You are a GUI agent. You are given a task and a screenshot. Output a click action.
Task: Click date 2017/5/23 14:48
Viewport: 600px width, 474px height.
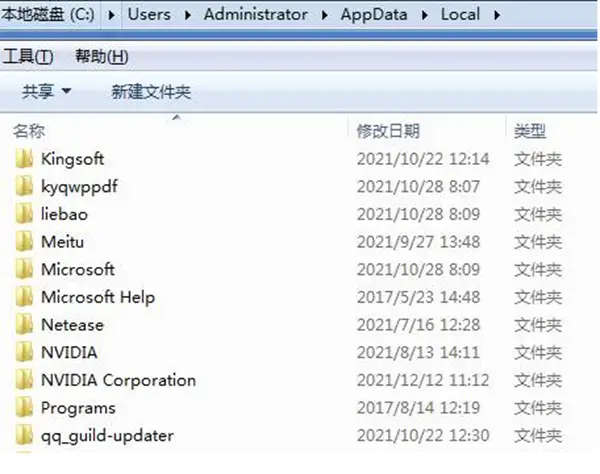click(x=418, y=297)
